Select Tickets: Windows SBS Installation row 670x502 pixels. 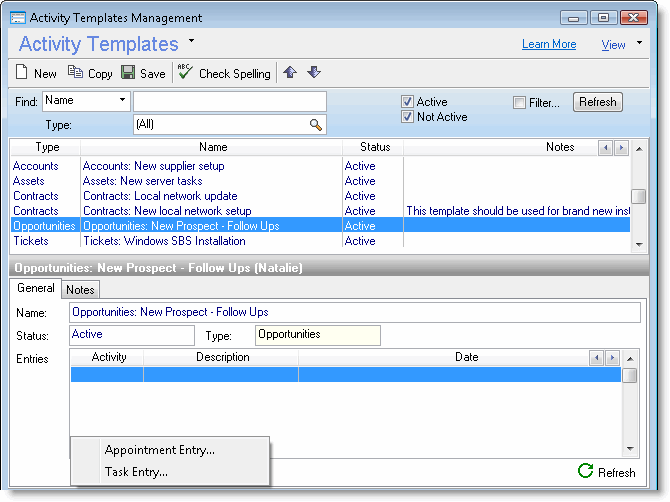tap(164, 241)
